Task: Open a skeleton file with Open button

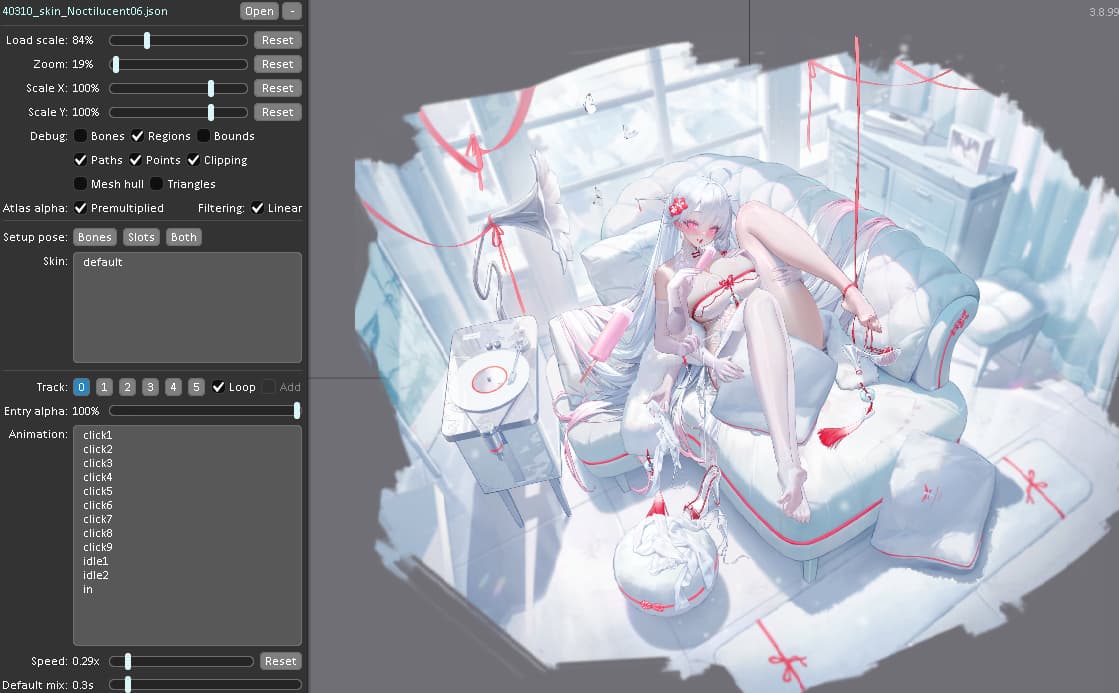Action: (259, 11)
